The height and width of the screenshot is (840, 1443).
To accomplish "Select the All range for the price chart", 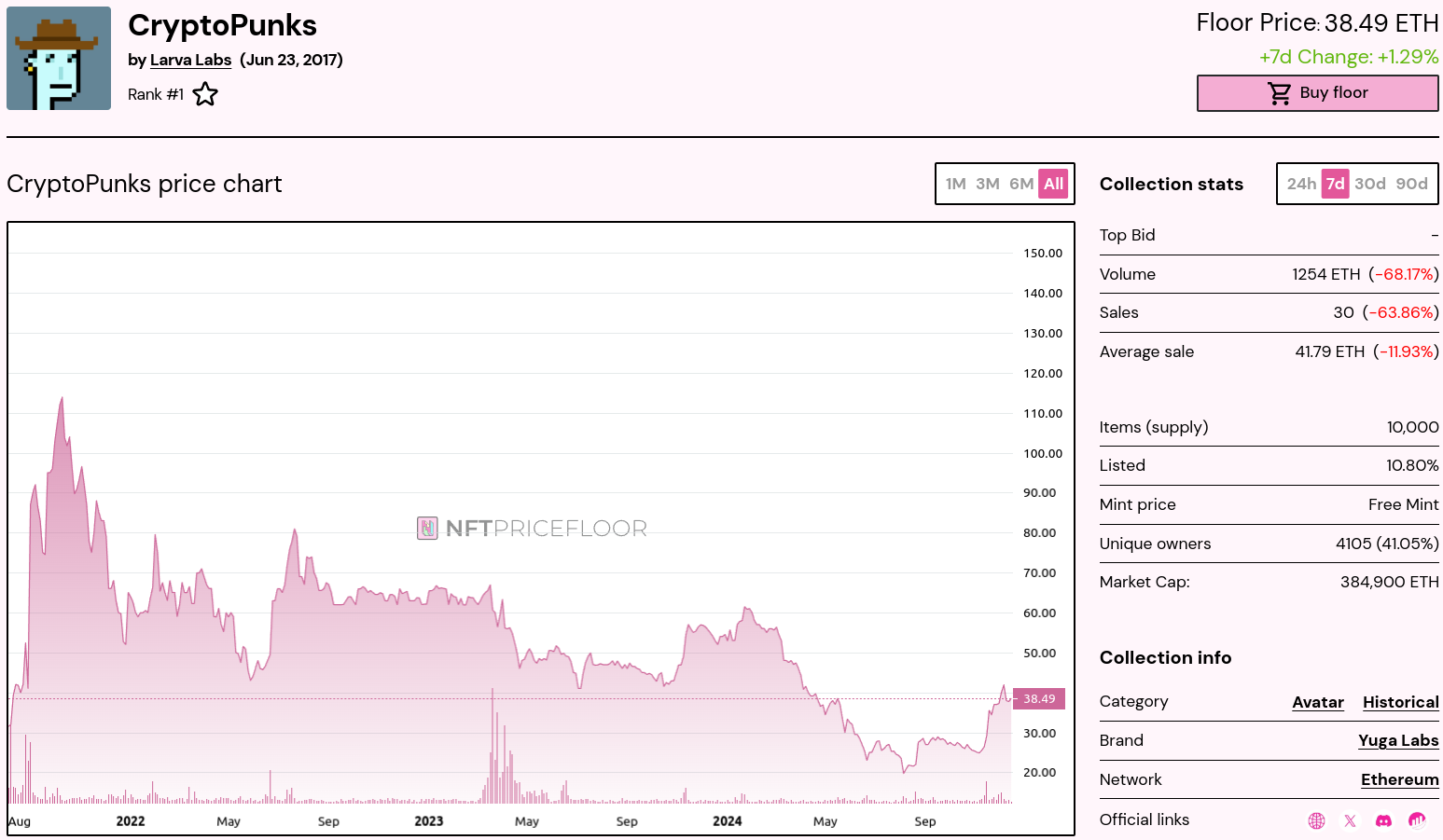I will click(x=1054, y=184).
